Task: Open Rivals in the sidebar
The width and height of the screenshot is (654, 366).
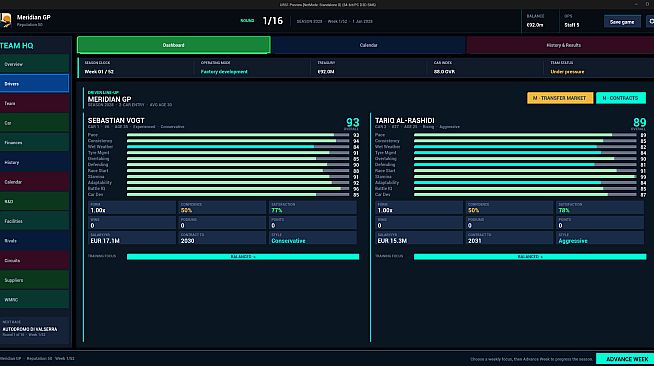Action: (35, 241)
